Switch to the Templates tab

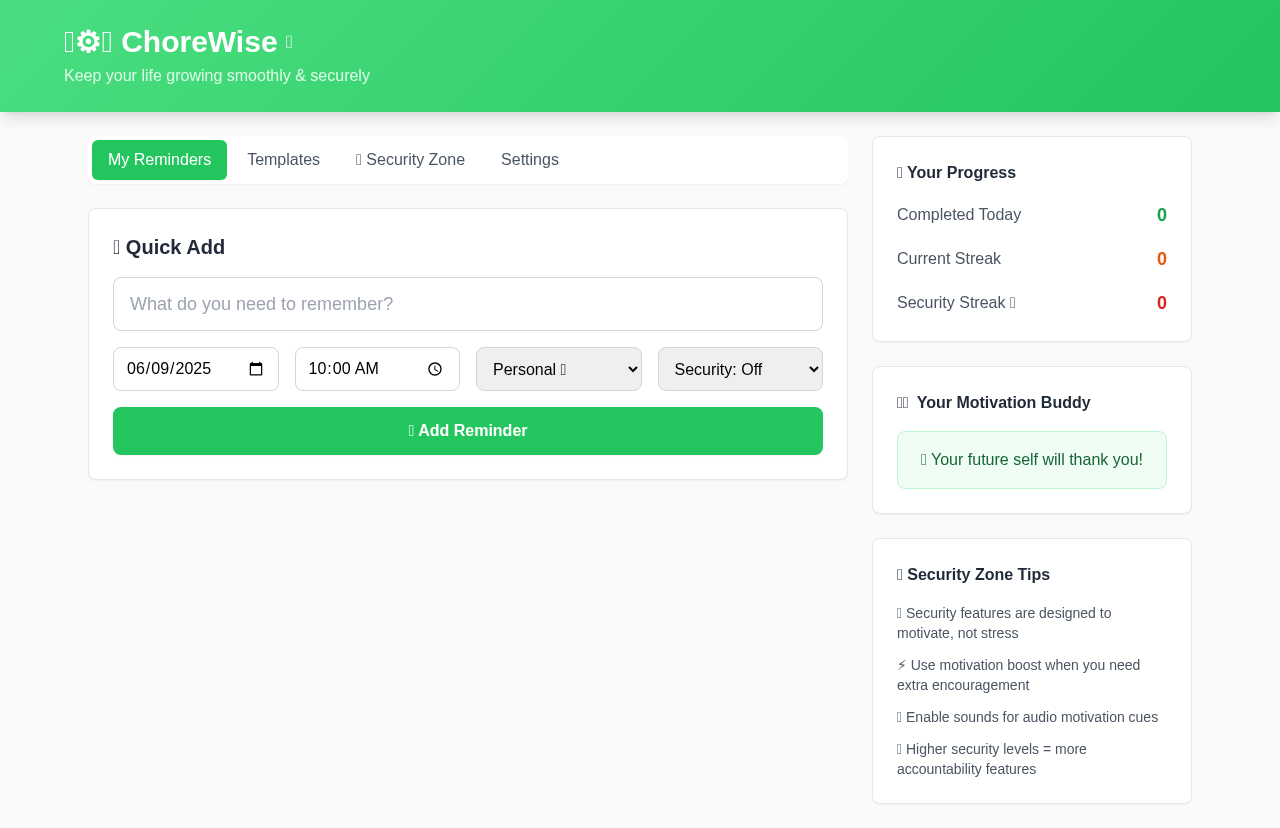(x=284, y=159)
